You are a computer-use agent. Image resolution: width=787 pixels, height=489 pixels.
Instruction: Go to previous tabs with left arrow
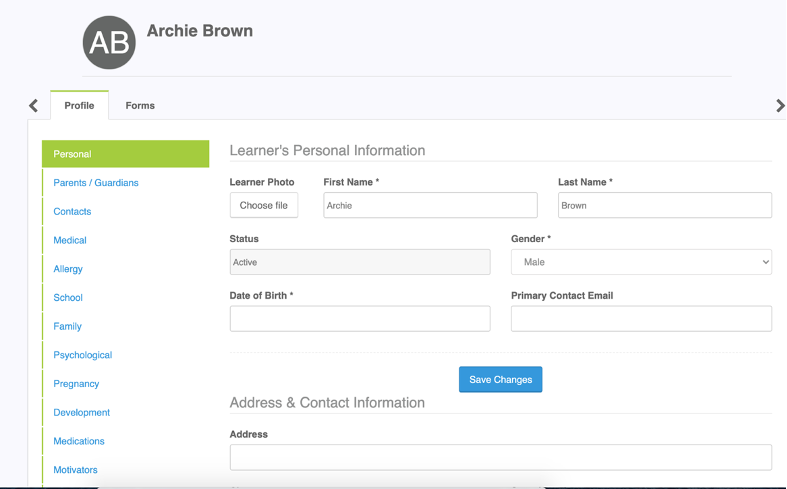pyautogui.click(x=34, y=105)
